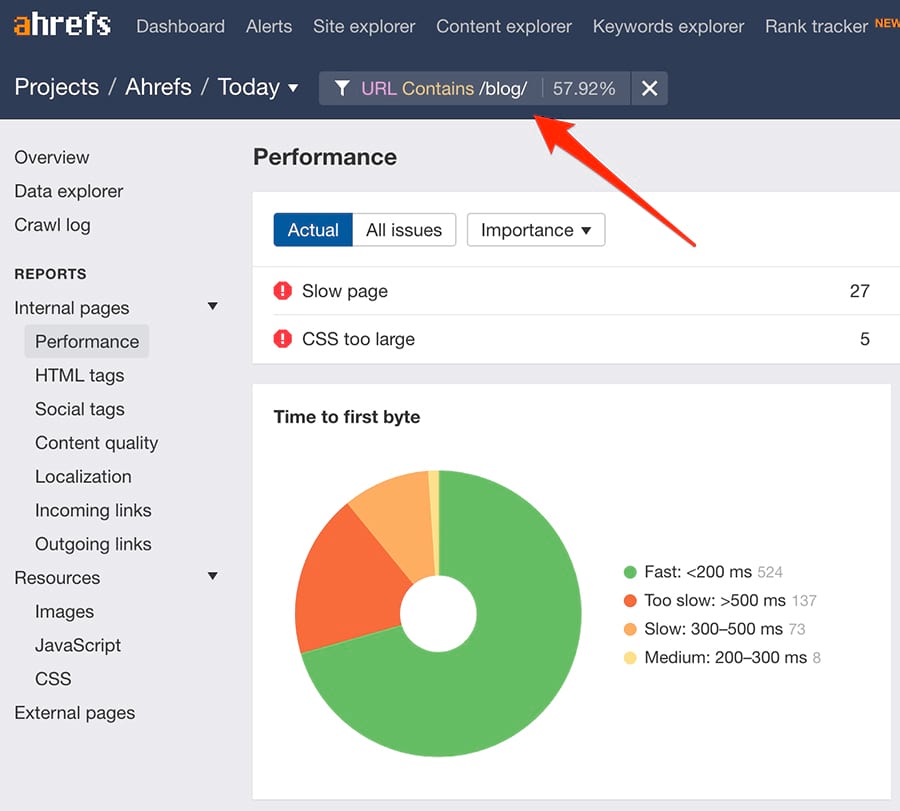Remove the URL Contains /blog/ filter
The image size is (900, 811).
pos(649,88)
